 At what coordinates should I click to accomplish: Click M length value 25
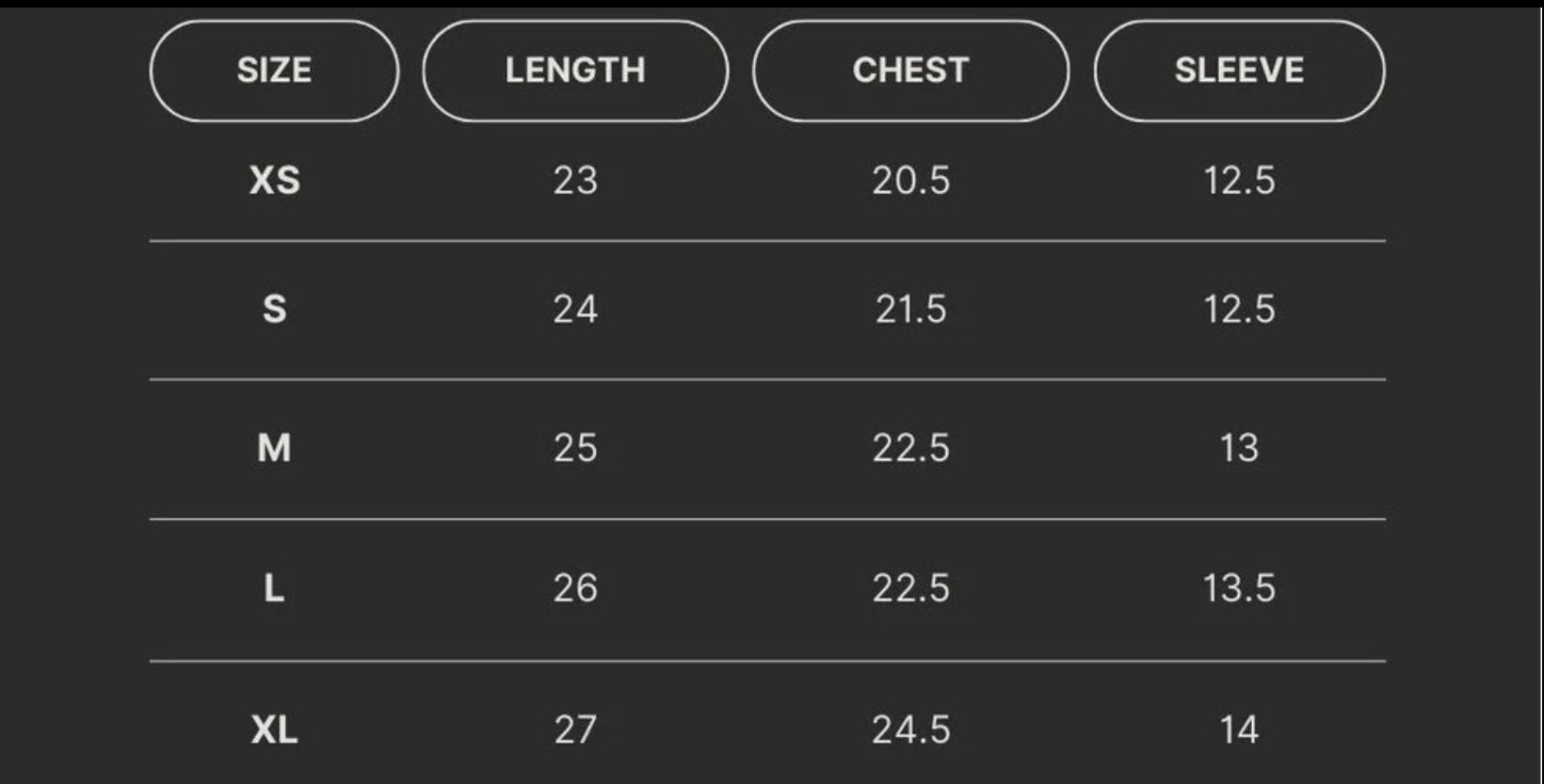575,448
